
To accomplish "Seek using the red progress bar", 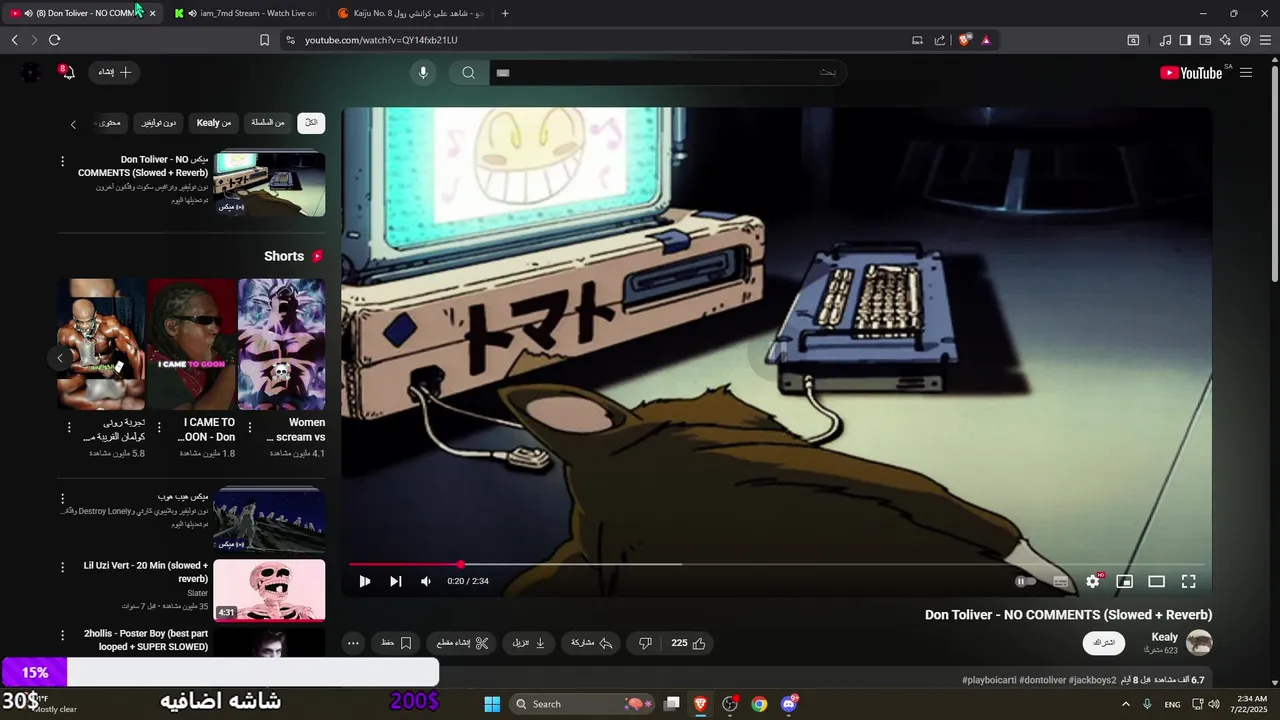I will (775, 565).
